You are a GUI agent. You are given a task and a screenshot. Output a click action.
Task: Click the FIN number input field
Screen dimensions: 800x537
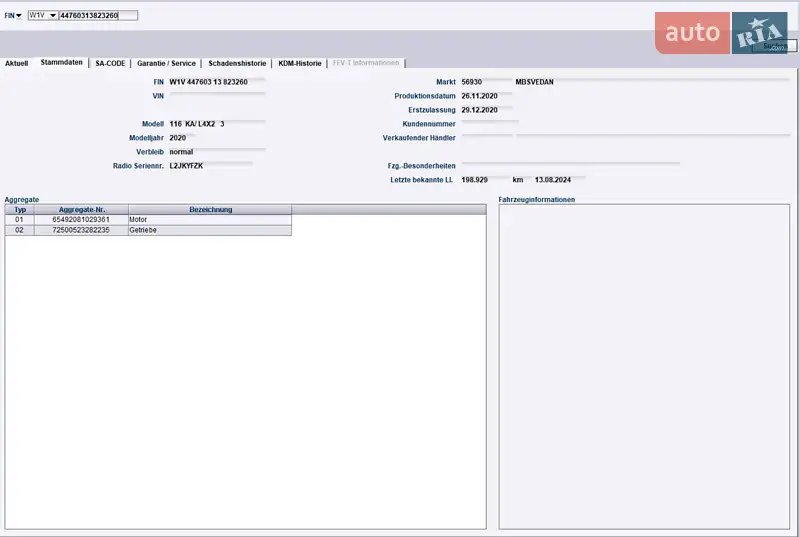tap(97, 16)
